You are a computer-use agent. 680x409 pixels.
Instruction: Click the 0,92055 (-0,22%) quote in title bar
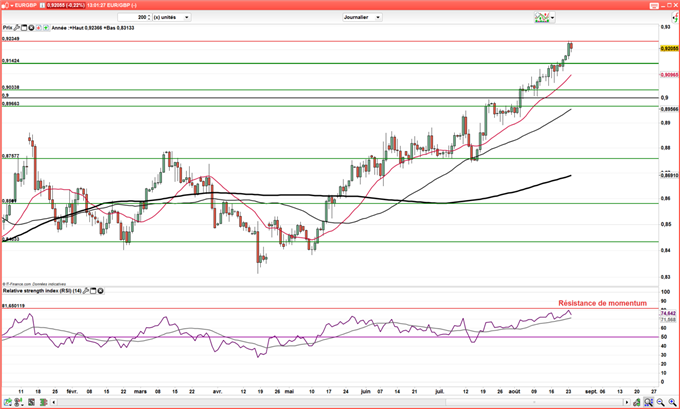tap(66, 5)
